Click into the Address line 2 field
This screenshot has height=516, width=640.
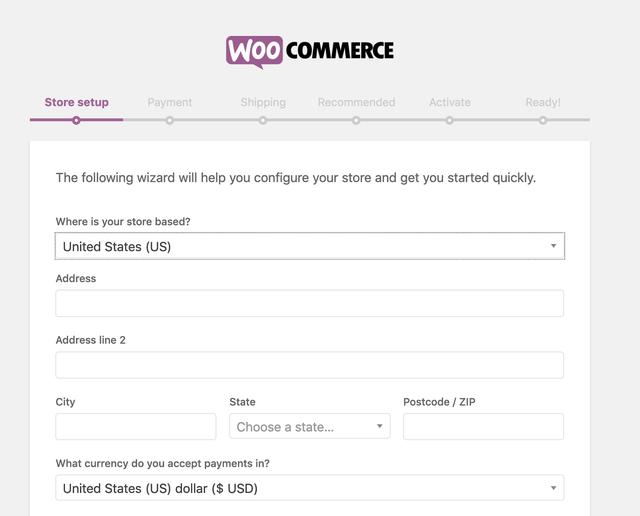(310, 365)
